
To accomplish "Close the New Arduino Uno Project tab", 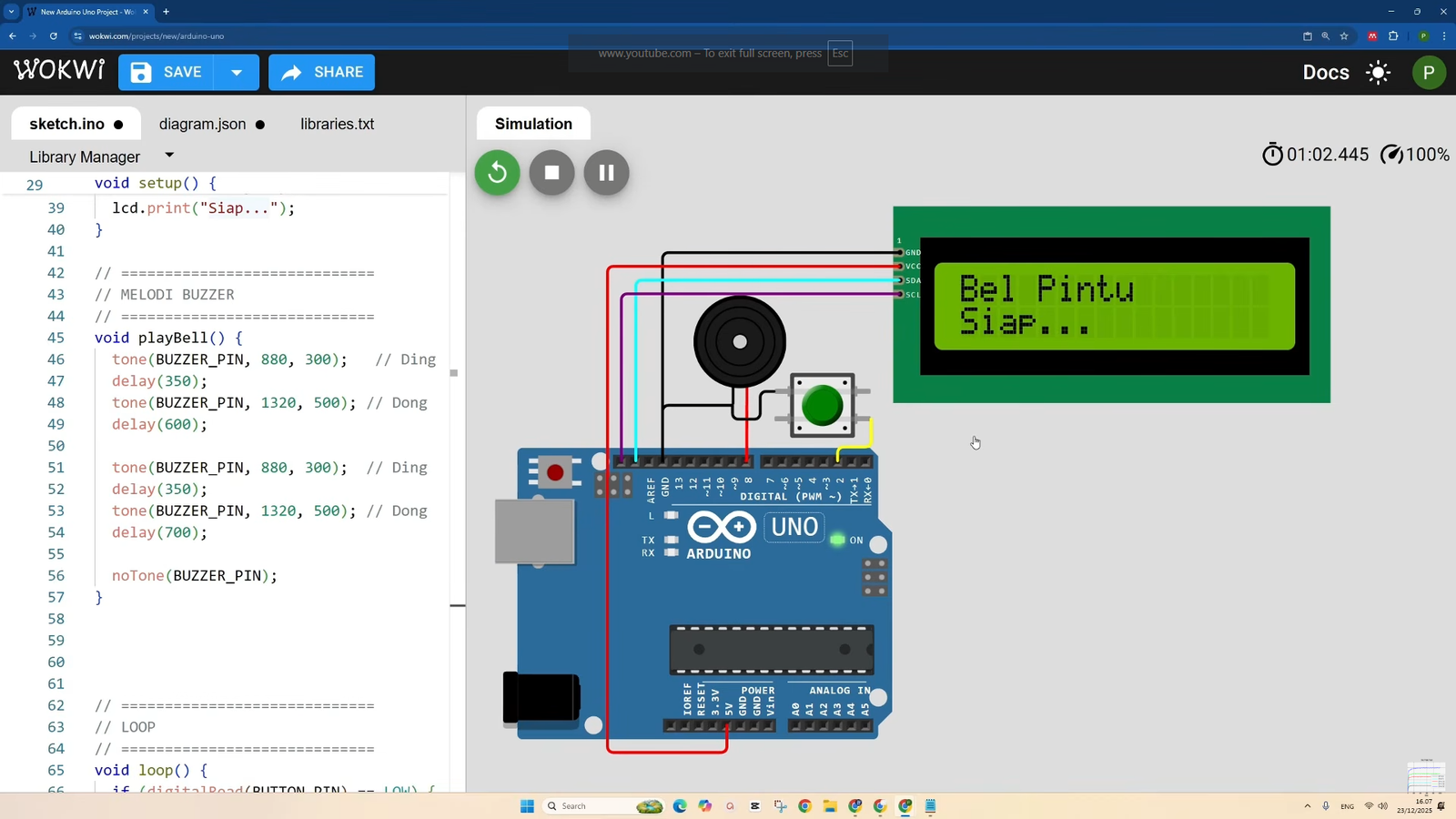I will (x=146, y=12).
